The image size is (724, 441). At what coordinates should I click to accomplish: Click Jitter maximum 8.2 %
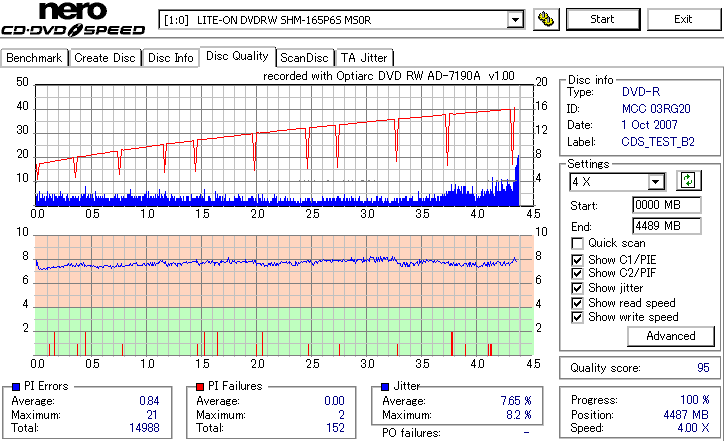coord(519,415)
